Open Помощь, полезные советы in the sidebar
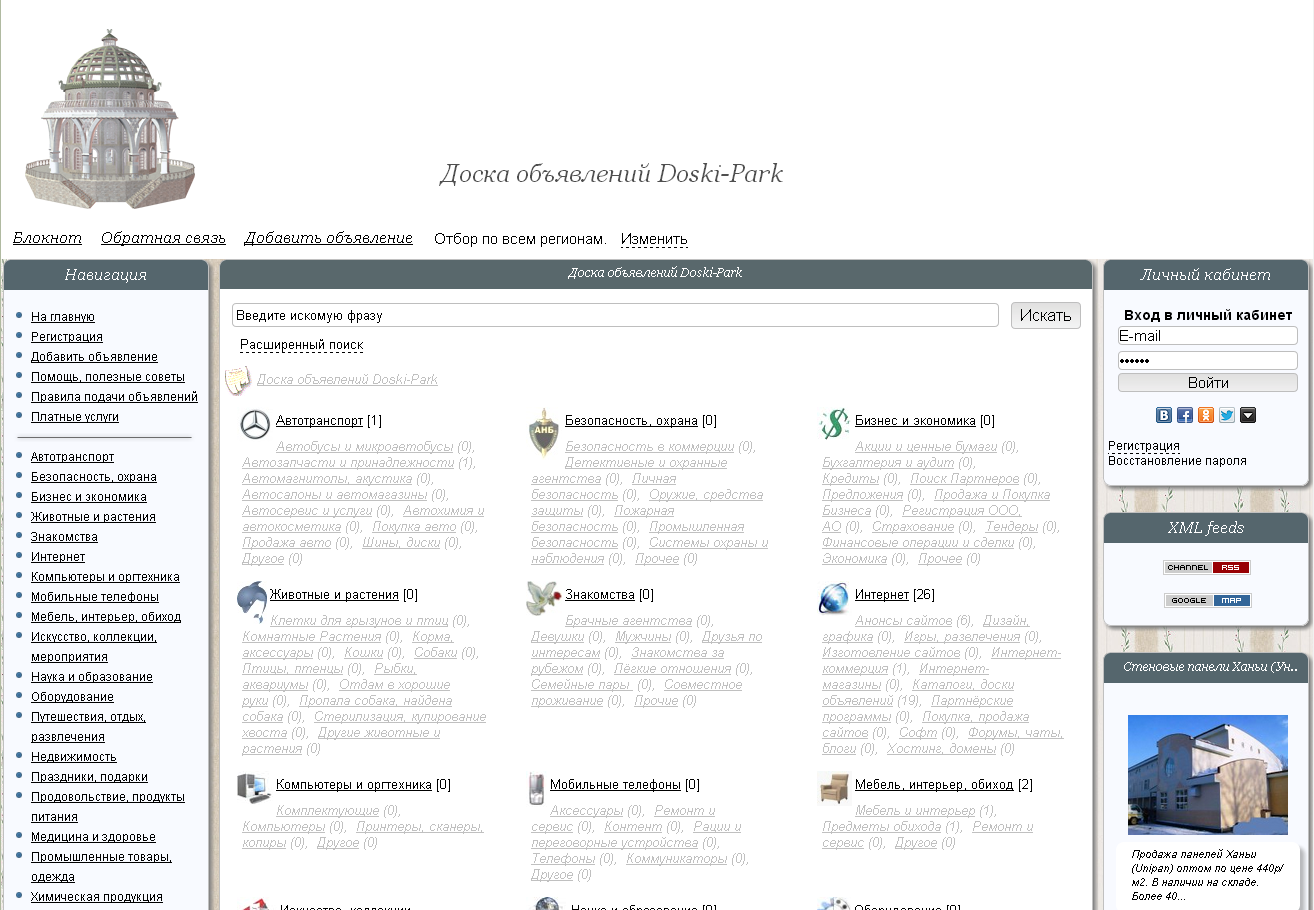Image resolution: width=1314 pixels, height=910 pixels. coord(108,377)
